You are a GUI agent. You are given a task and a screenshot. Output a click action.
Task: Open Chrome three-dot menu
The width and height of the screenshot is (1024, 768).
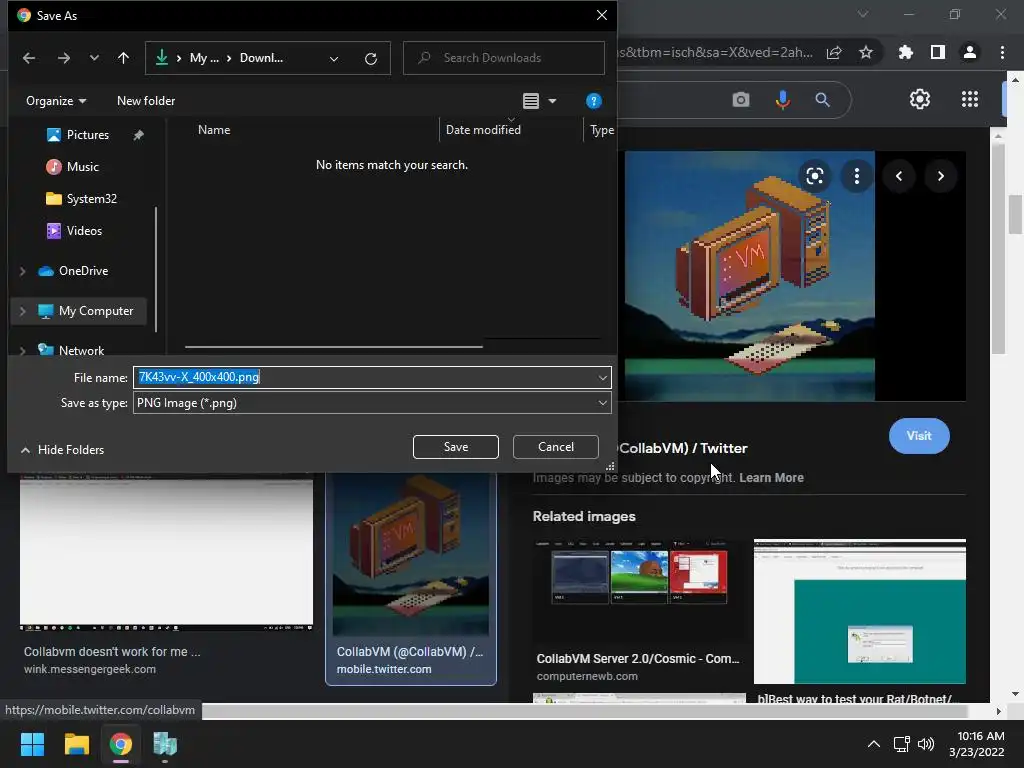(1002, 52)
